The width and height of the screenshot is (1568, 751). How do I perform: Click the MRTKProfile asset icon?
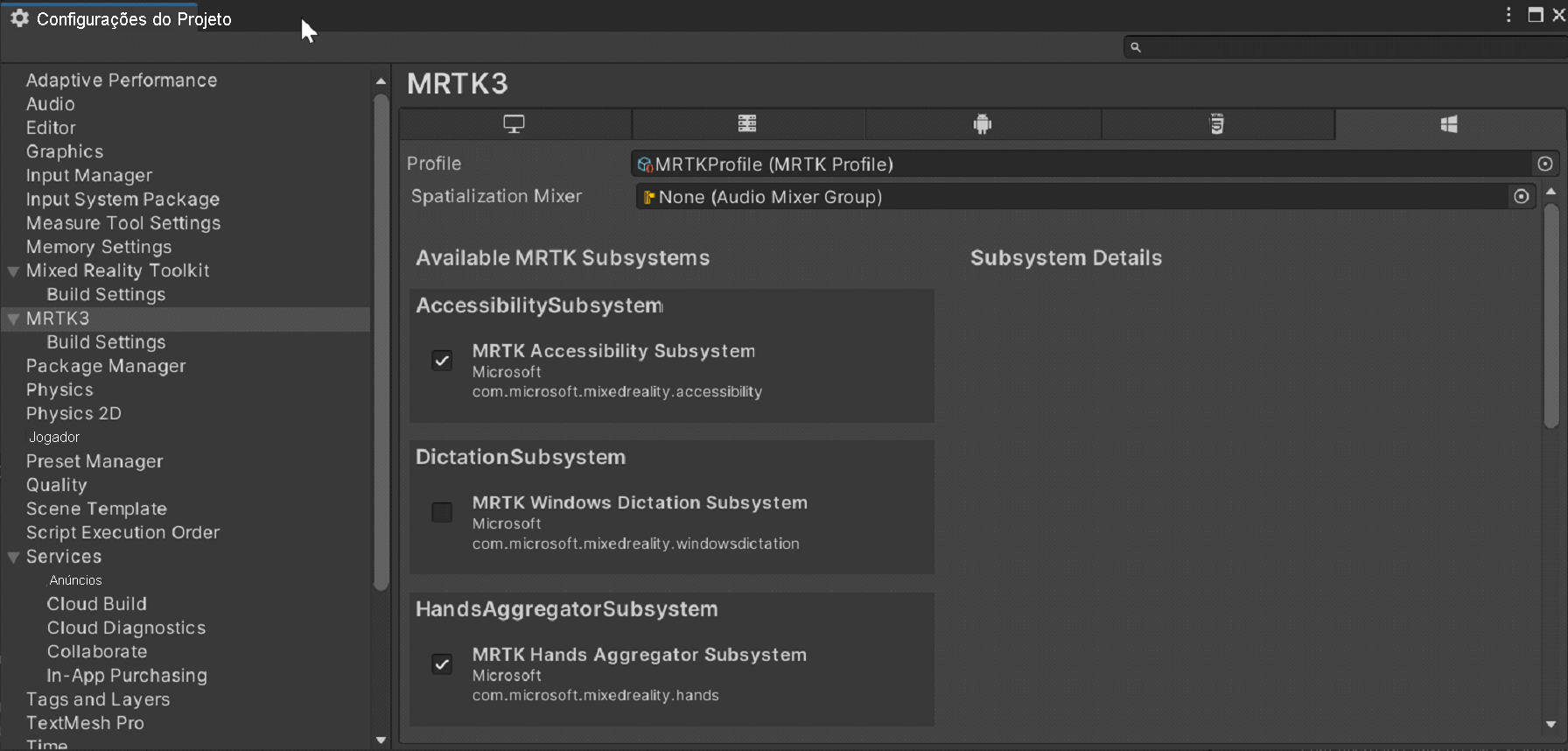click(645, 165)
